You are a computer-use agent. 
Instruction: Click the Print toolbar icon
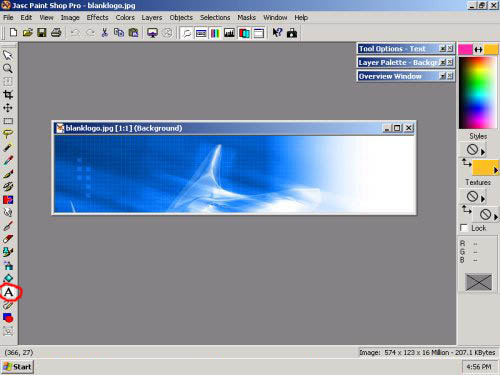click(x=56, y=33)
